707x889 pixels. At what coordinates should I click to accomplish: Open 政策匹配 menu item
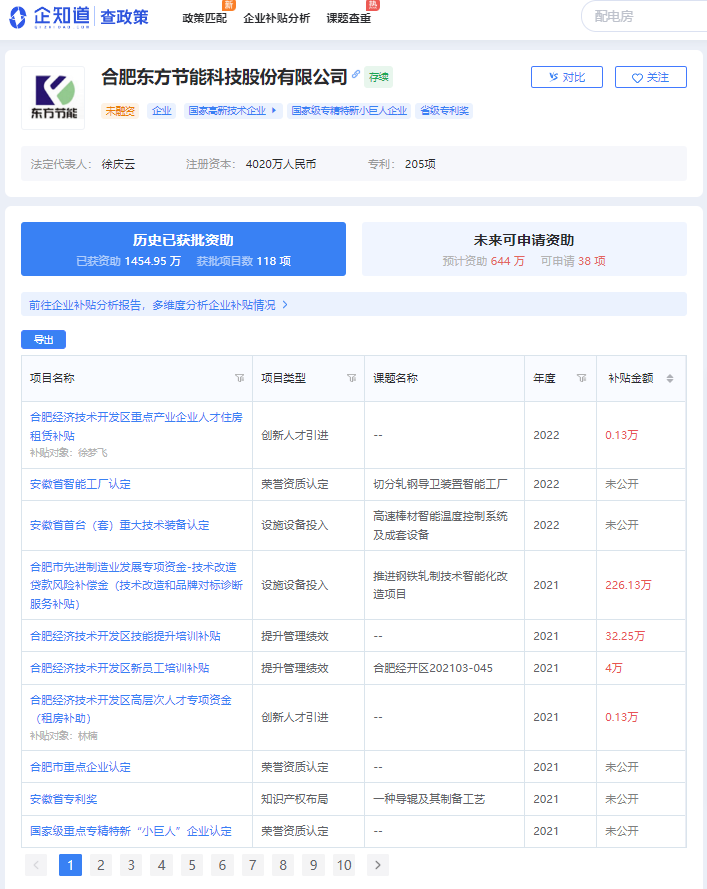pos(205,18)
